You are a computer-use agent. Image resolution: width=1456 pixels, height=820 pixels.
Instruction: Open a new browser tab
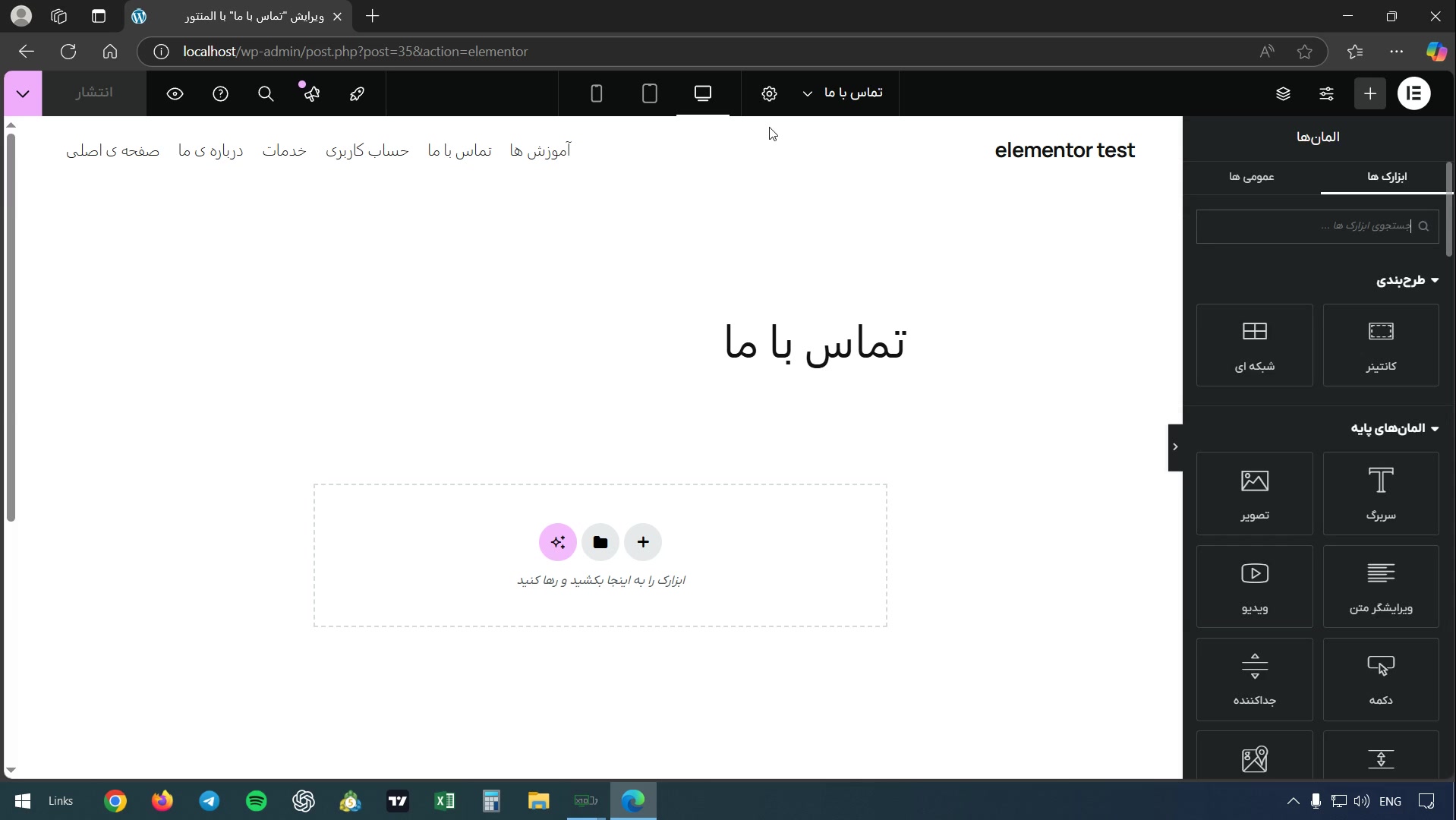pyautogui.click(x=373, y=16)
